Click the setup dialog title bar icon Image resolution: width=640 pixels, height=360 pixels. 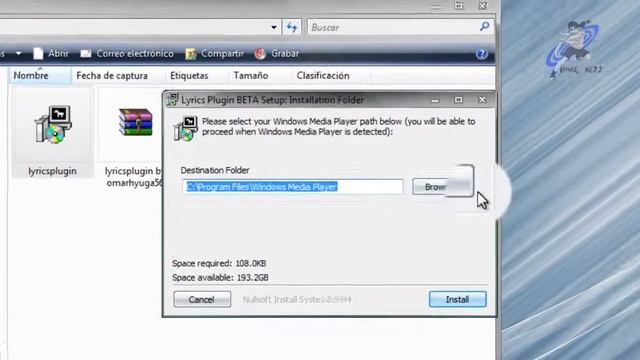tap(172, 100)
